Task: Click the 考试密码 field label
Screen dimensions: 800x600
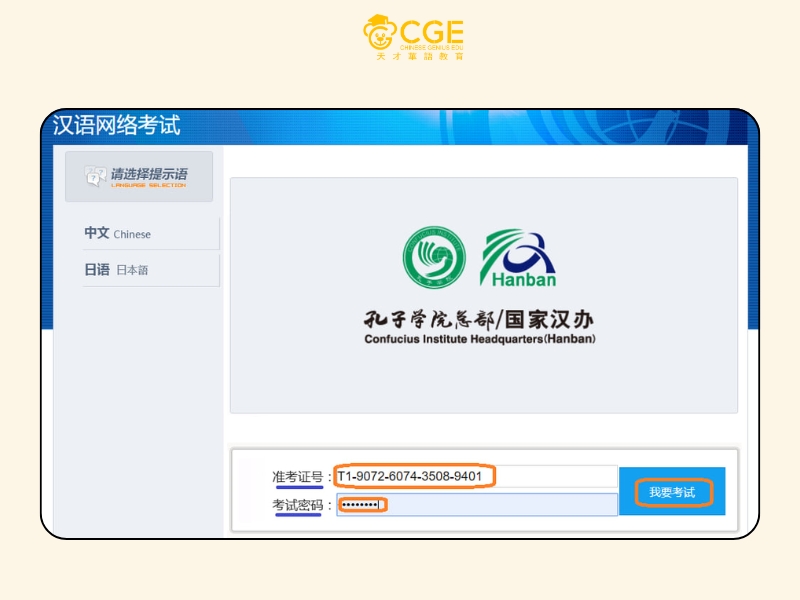Action: 297,505
